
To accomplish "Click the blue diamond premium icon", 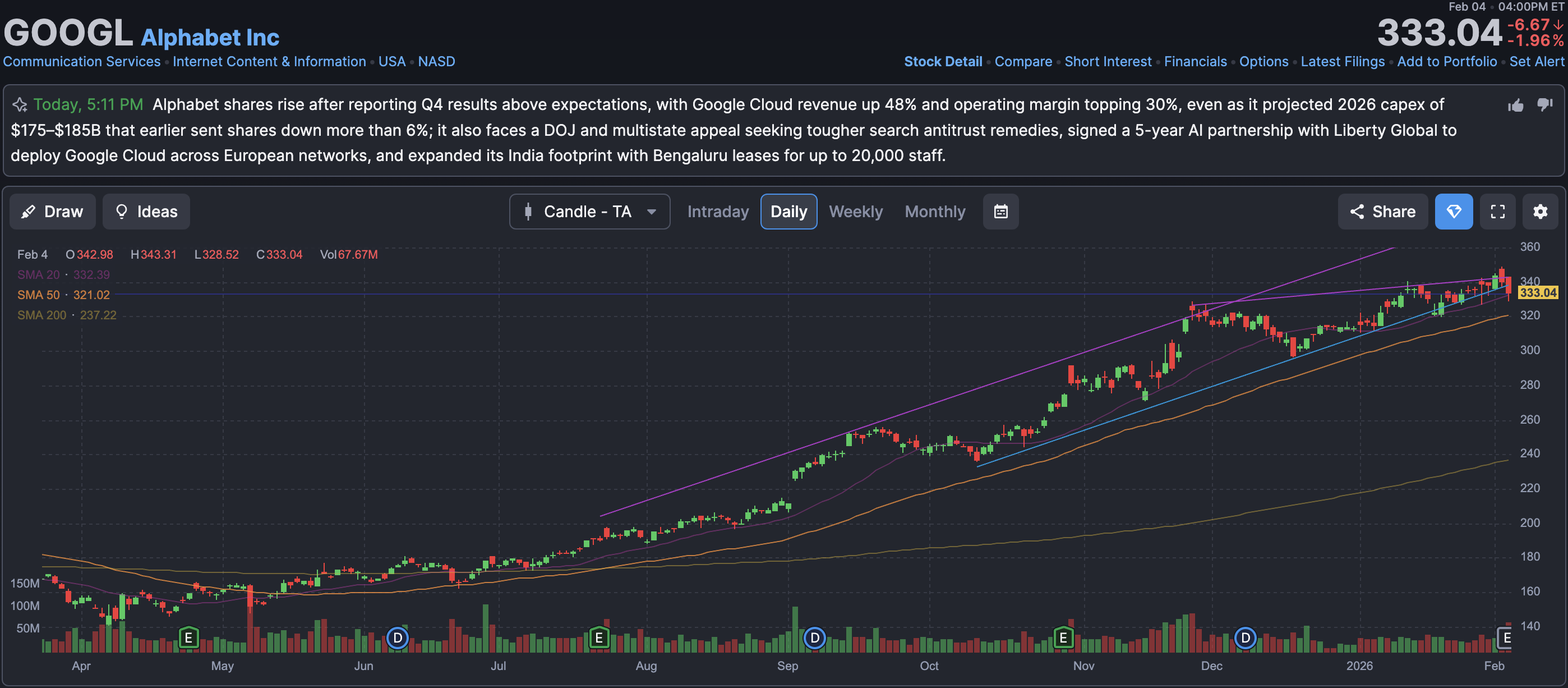I will click(x=1453, y=211).
